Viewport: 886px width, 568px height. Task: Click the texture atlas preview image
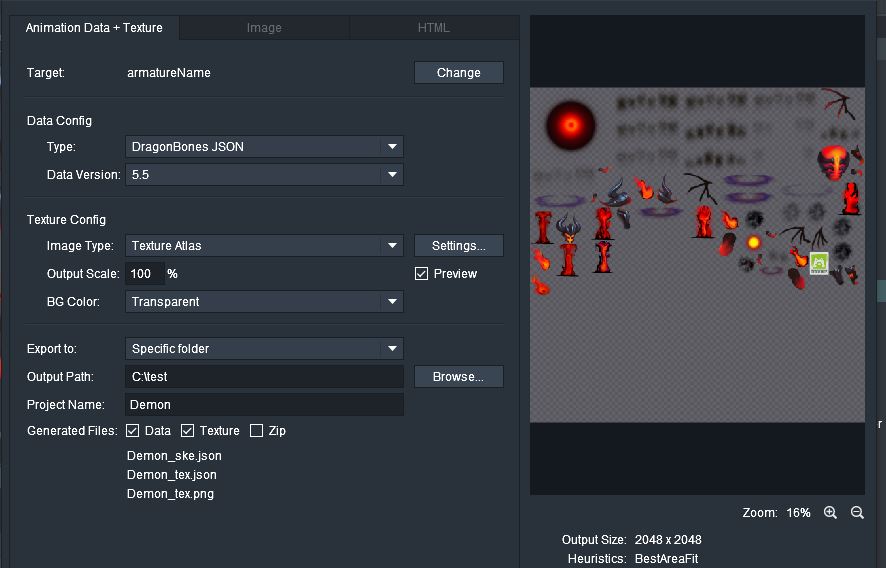pyautogui.click(x=697, y=254)
